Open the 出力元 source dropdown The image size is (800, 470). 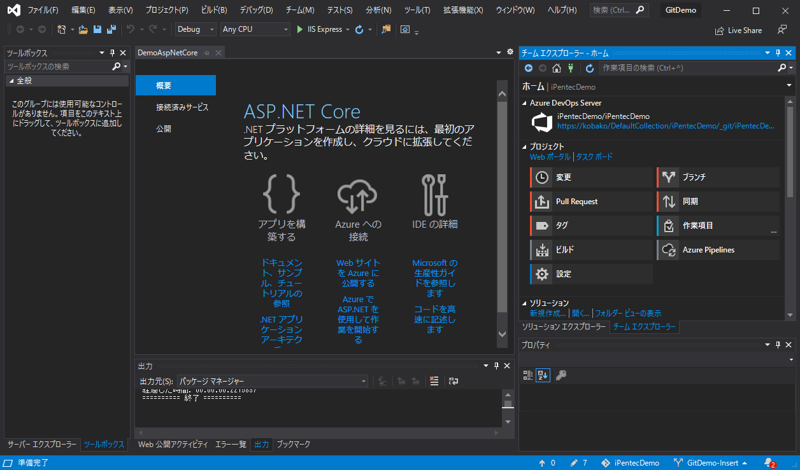pyautogui.click(x=272, y=381)
